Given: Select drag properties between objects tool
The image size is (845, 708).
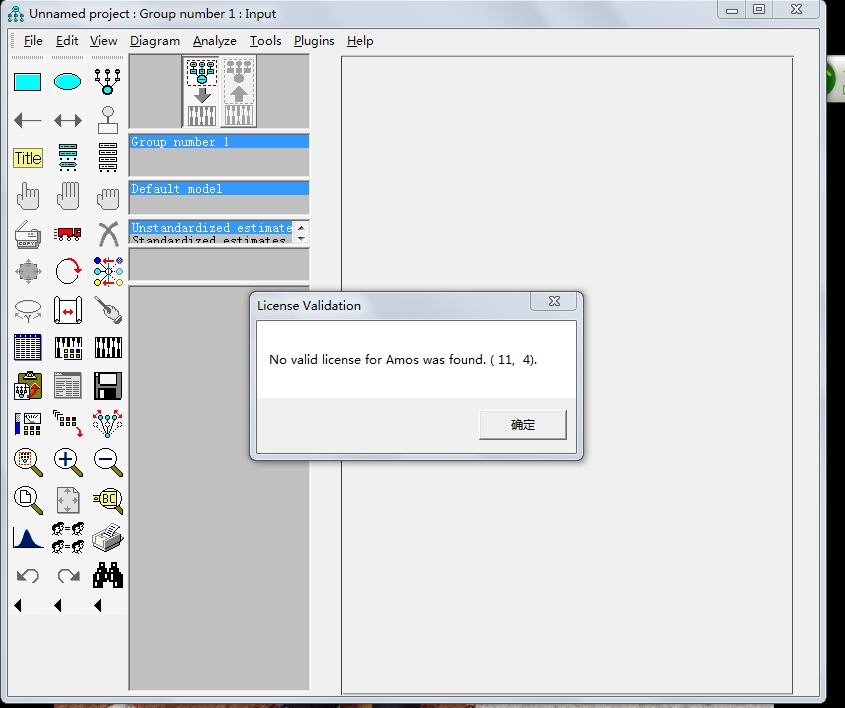Looking at the screenshot, I should [67, 424].
